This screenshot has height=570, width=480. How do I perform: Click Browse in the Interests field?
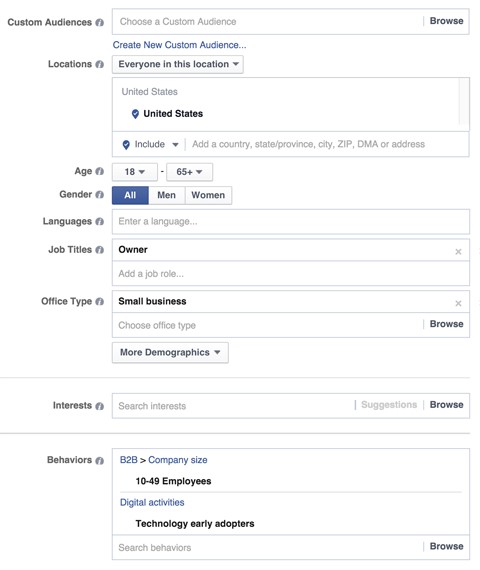click(446, 405)
